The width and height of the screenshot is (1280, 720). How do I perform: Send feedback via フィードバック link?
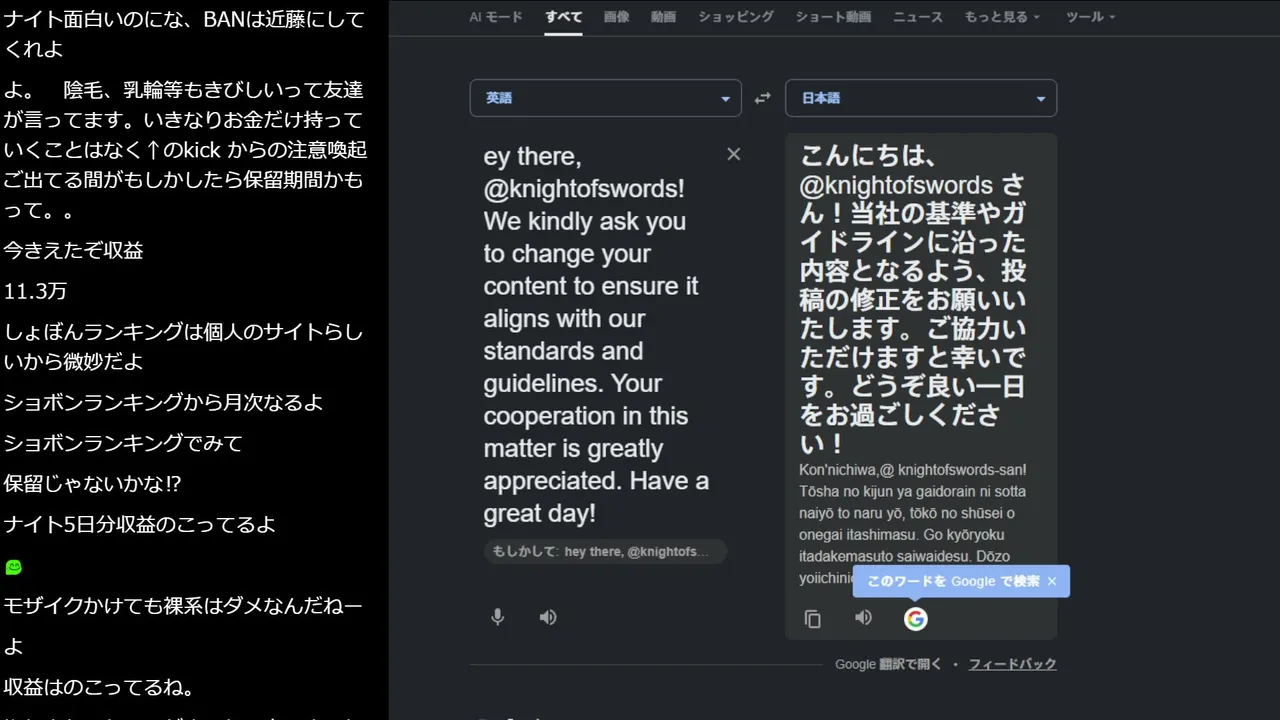[x=1012, y=664]
